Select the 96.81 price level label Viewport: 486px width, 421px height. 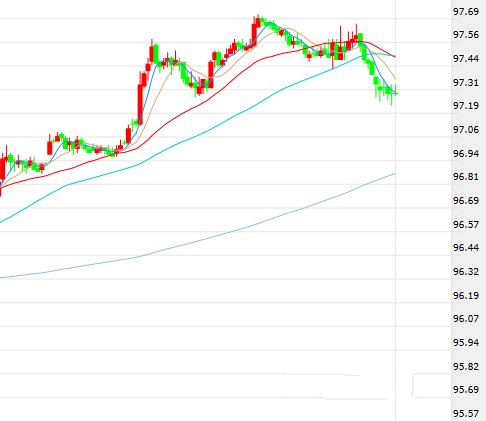[x=466, y=177]
